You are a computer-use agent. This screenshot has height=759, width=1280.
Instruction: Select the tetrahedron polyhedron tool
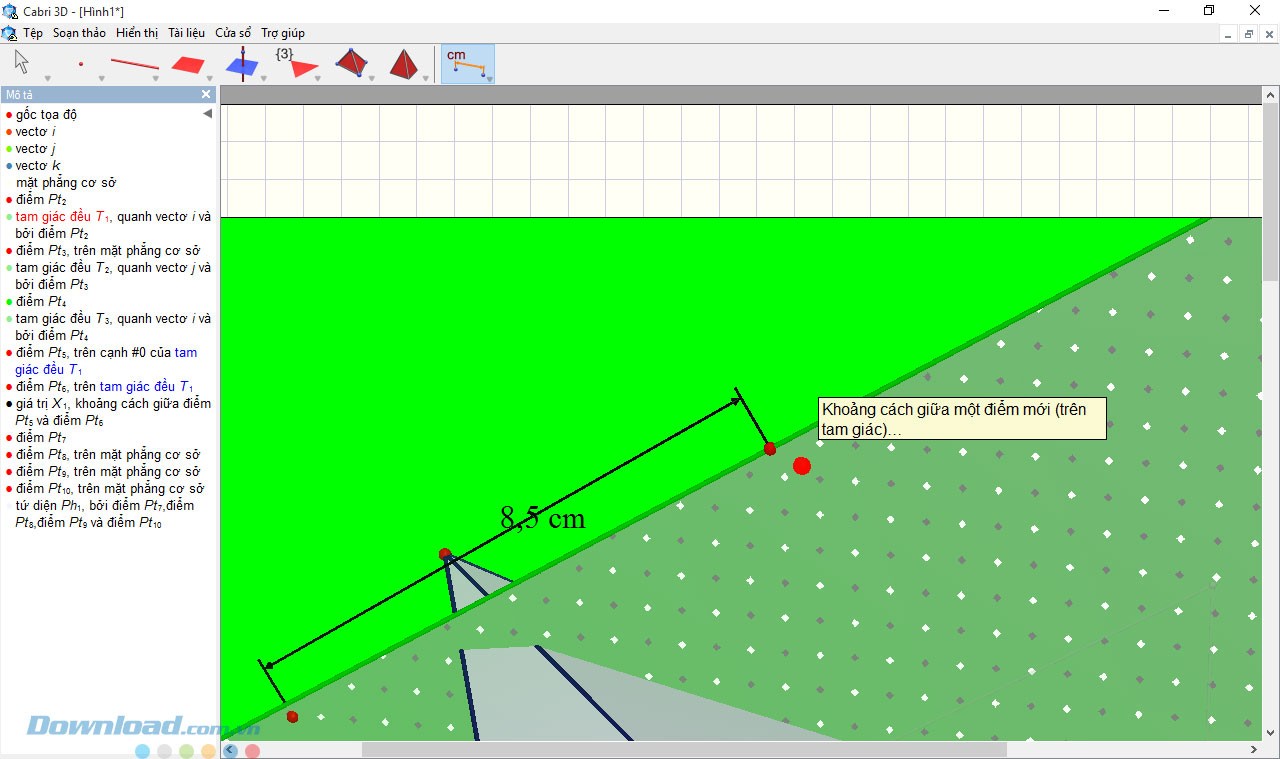pos(351,62)
